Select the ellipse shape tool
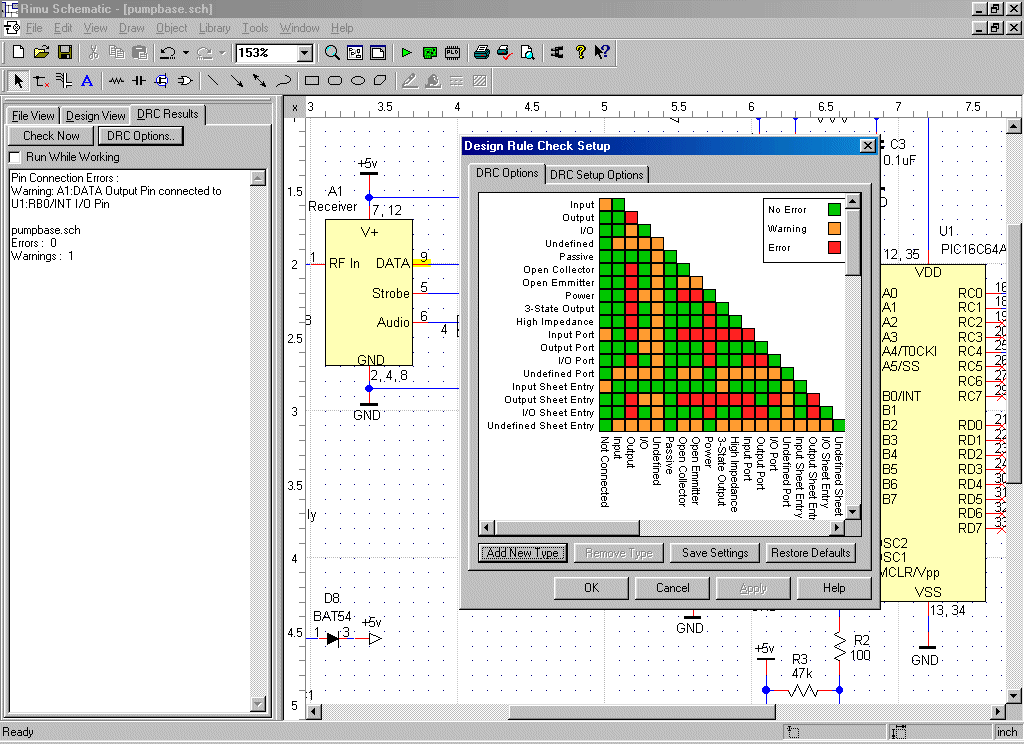Viewport: 1024px width, 744px height. (x=357, y=81)
